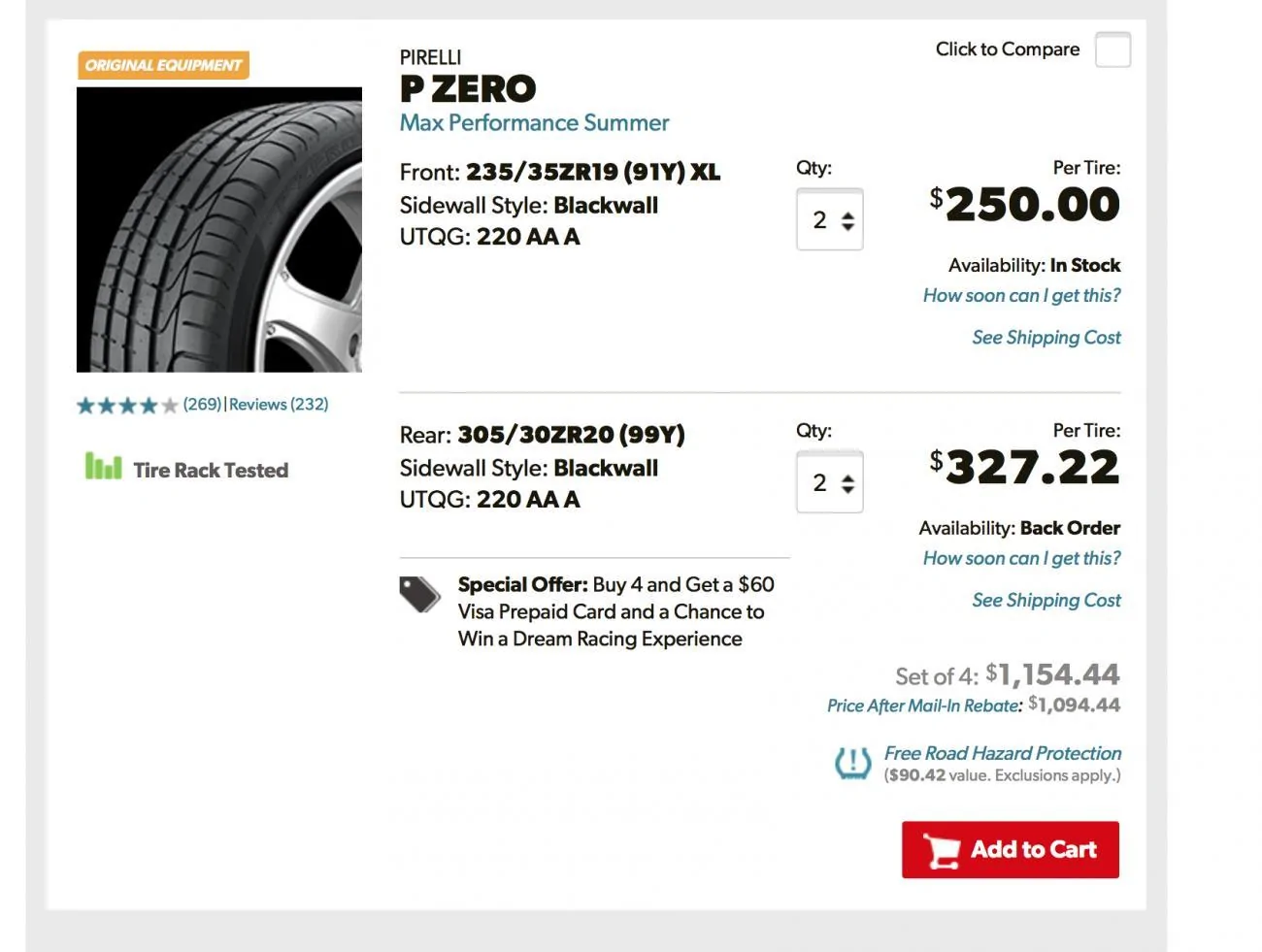Click the special offer price tag icon
The width and height of the screenshot is (1262, 952).
coord(420,594)
